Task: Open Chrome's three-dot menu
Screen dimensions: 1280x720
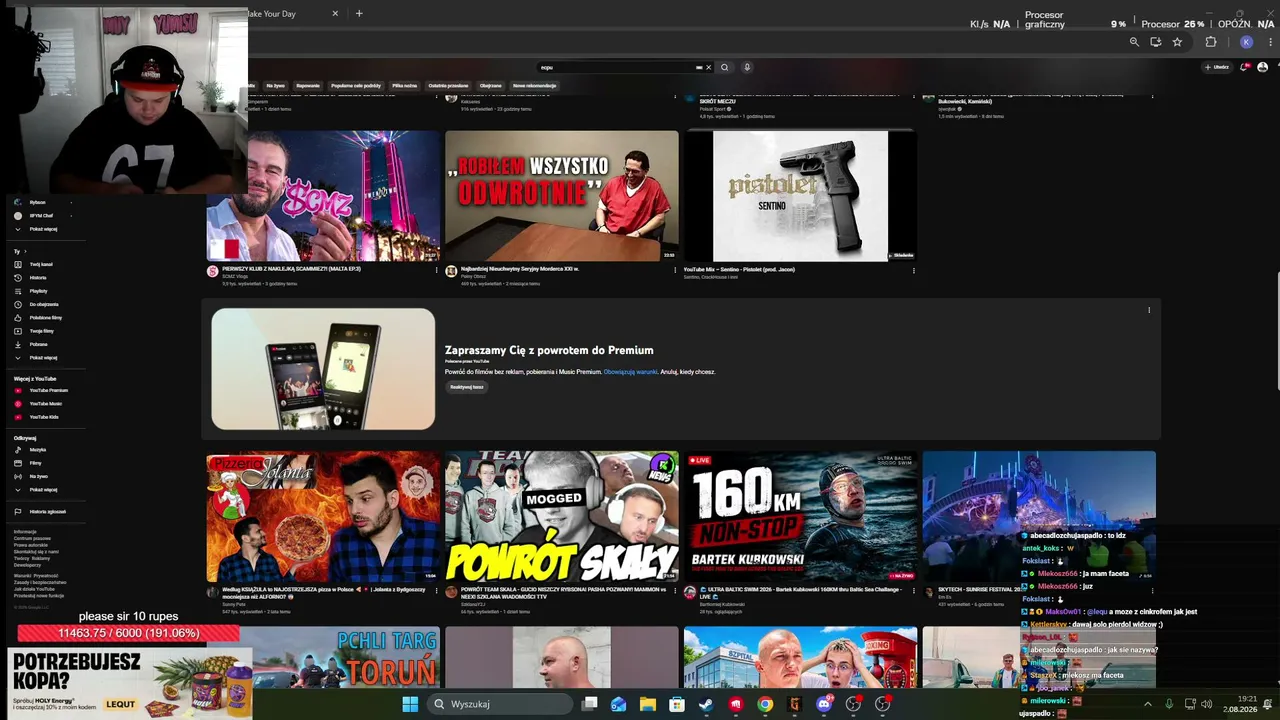Action: point(1268,42)
